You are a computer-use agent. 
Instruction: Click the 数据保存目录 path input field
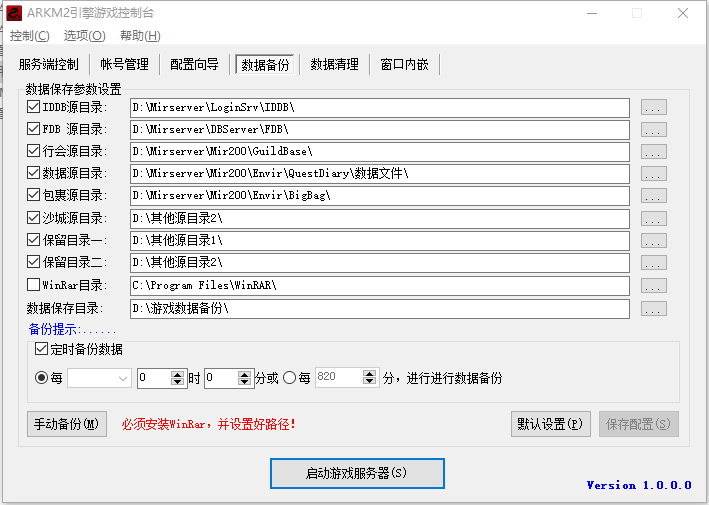(x=380, y=309)
